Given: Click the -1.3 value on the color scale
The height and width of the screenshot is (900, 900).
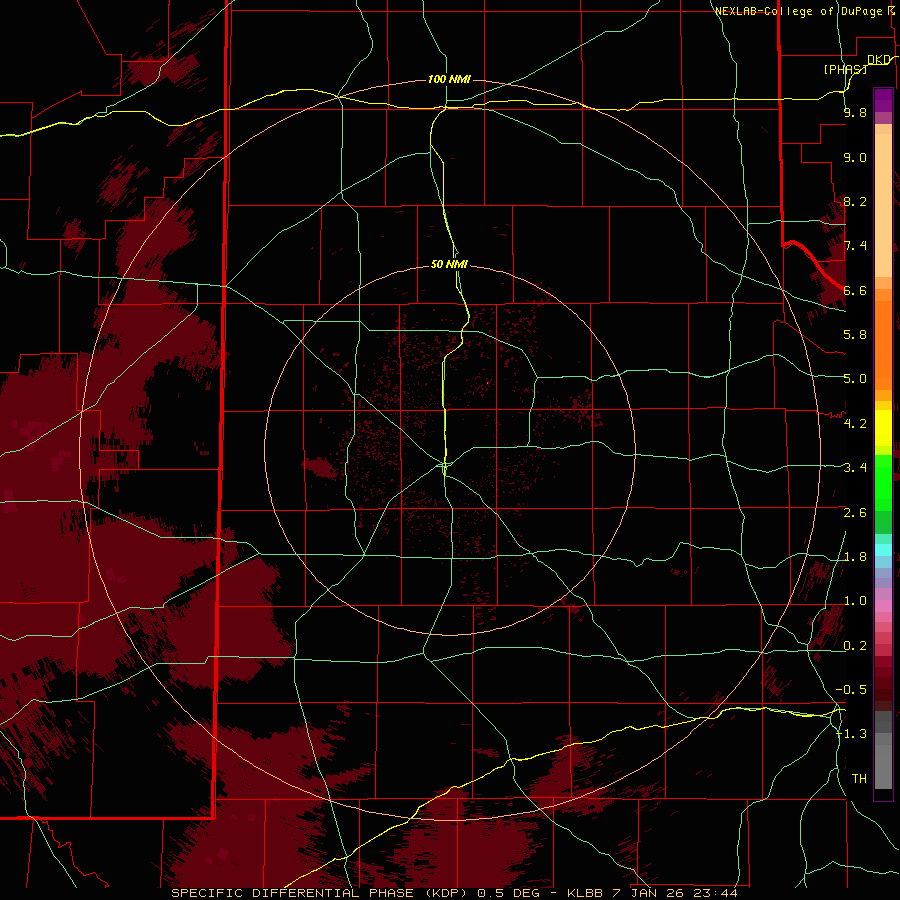Looking at the screenshot, I should 851,734.
